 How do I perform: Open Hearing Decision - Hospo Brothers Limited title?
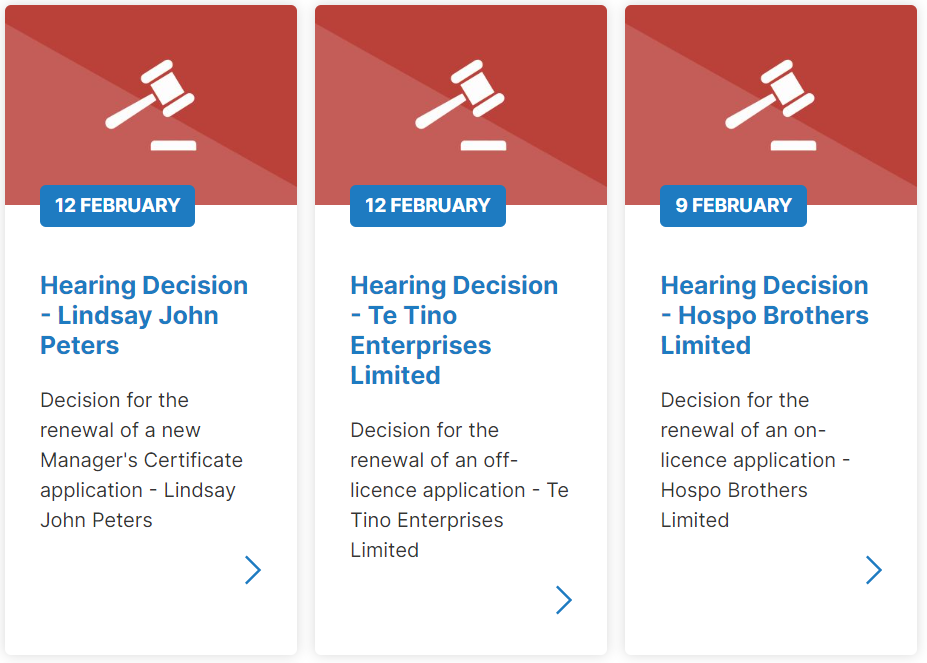click(x=764, y=315)
